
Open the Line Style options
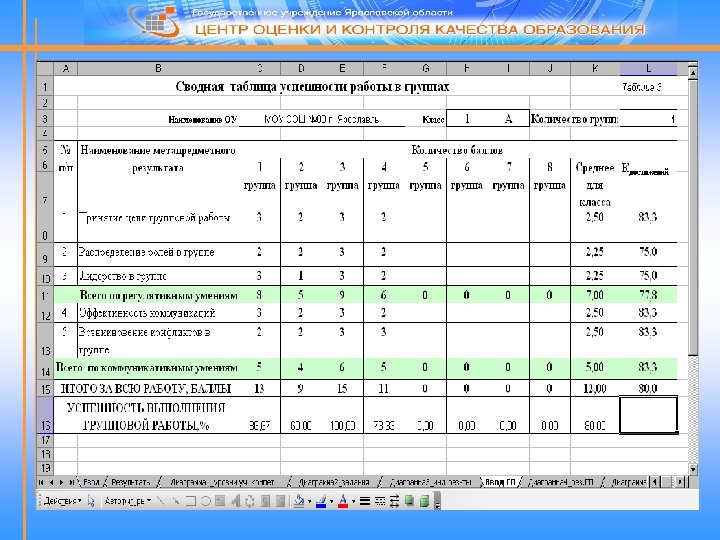point(365,501)
